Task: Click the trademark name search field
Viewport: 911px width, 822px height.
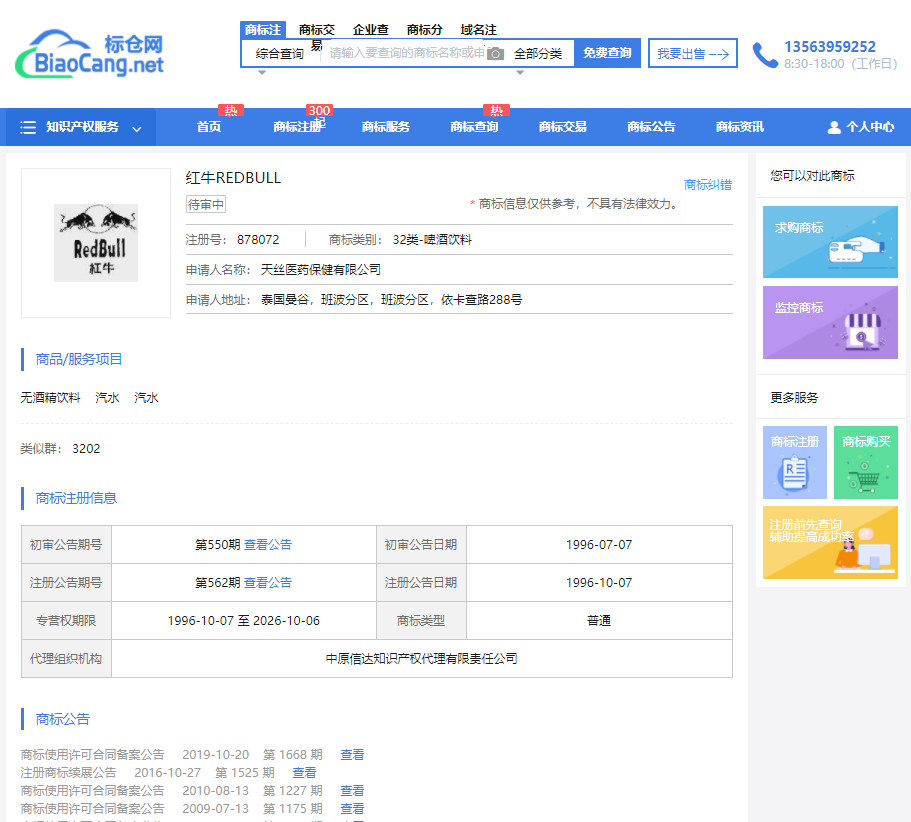Action: tap(406, 53)
